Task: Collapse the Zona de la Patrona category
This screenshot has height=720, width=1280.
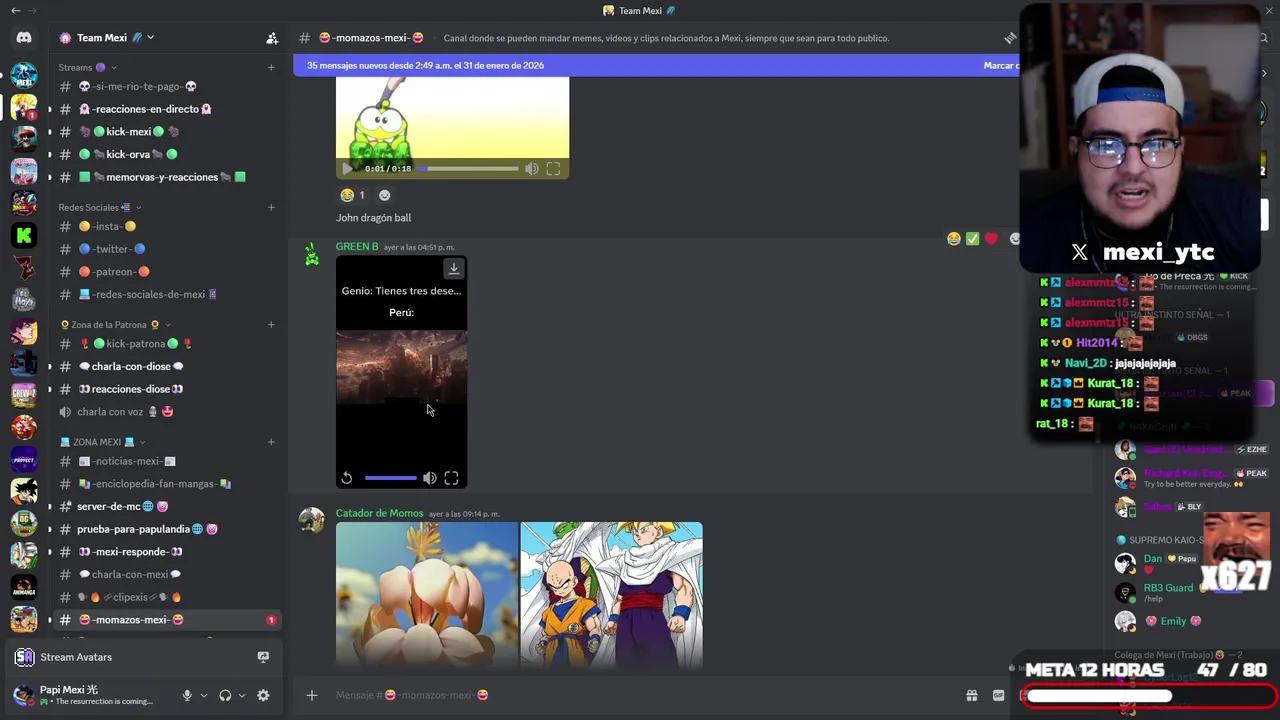Action: pos(115,325)
